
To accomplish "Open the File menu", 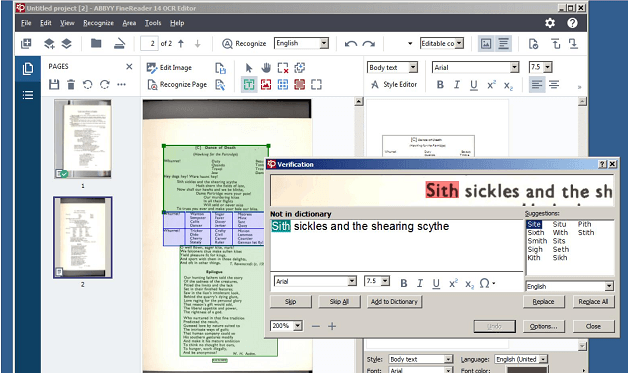I will click(x=26, y=23).
